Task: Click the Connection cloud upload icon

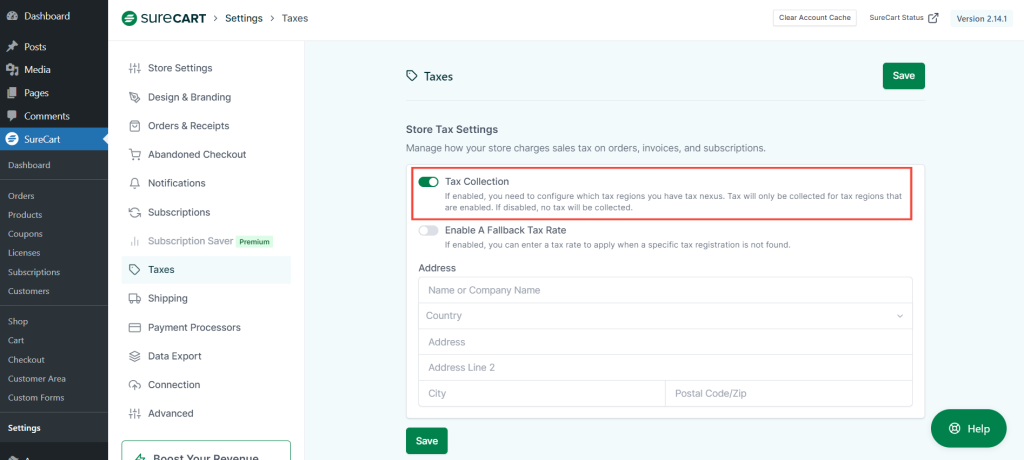Action: point(135,385)
